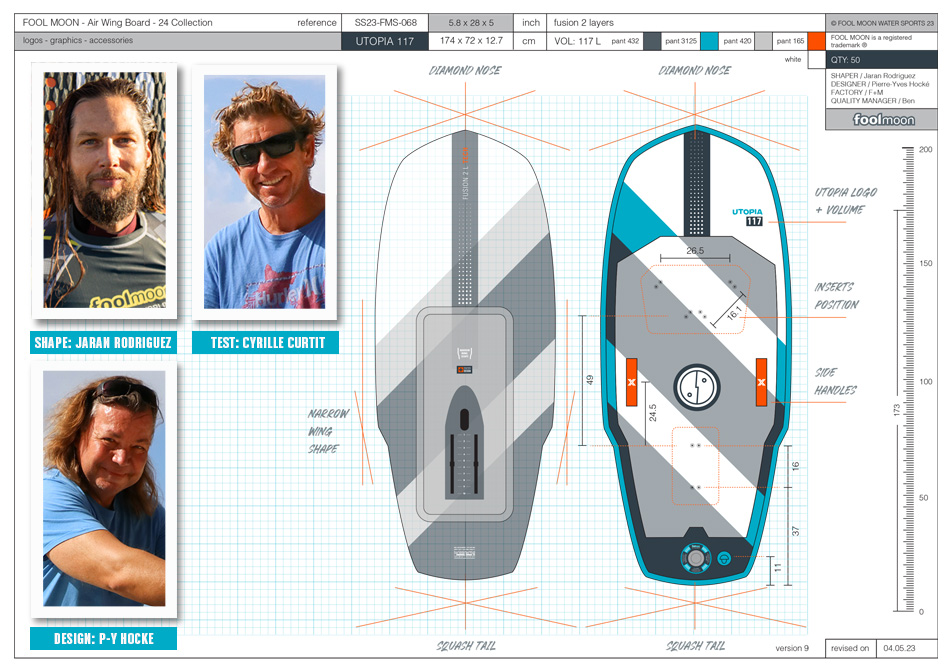Select the inch dimensions '5.8 x 28 x 5'
951x670 pixels.
471,22
